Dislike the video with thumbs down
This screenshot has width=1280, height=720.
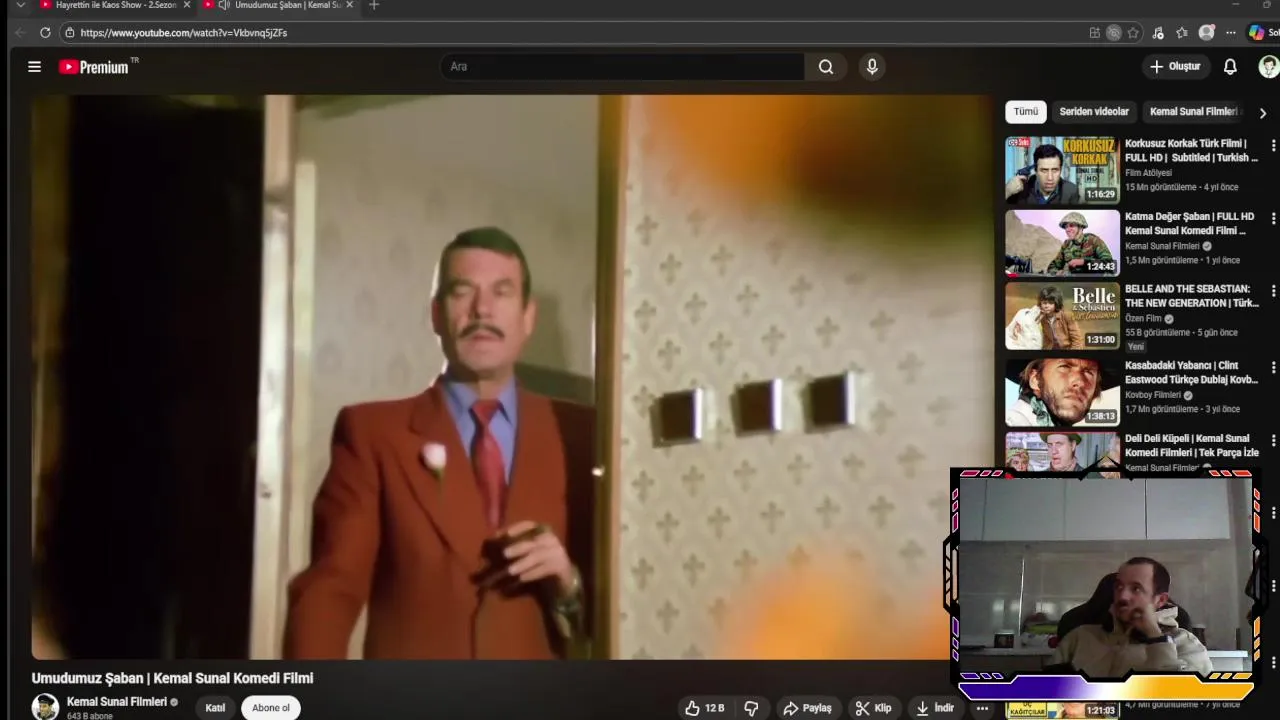(752, 708)
